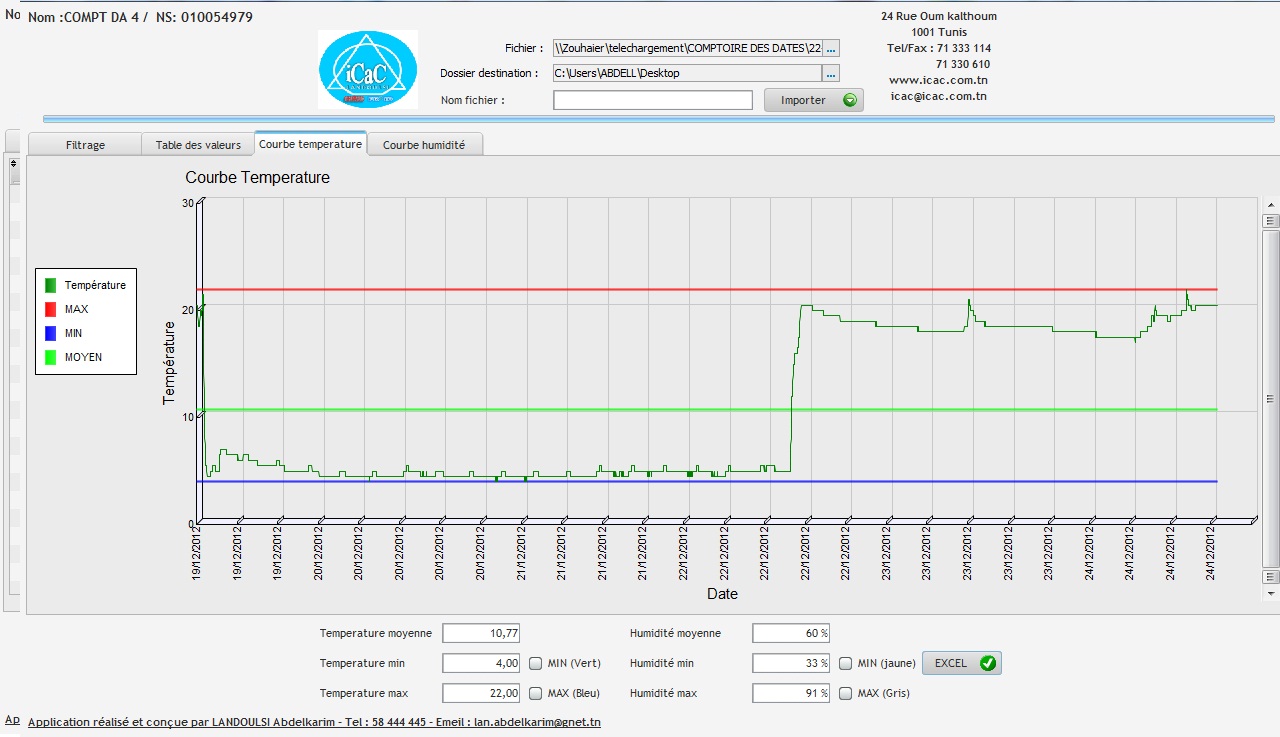Toggle the MIN (jaune) checkbox

pyautogui.click(x=846, y=663)
